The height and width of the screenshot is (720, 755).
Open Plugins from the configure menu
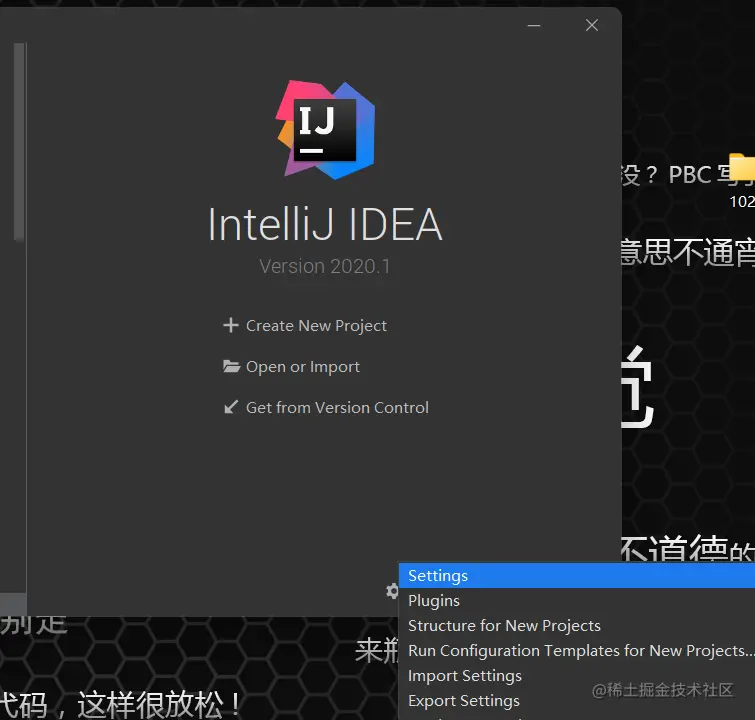click(x=577, y=601)
